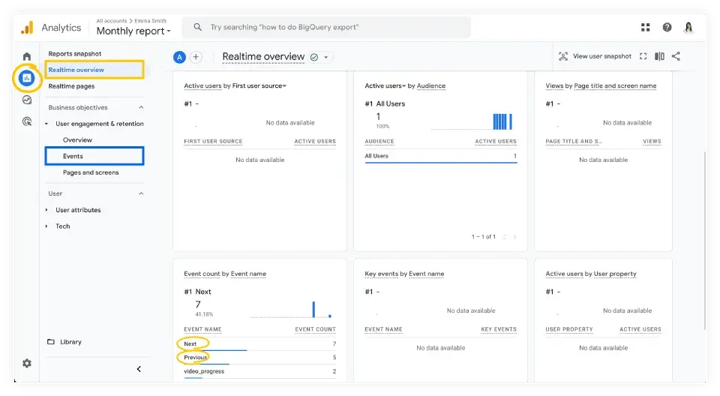This screenshot has height=396, width=720.
Task: Collapse Business objectives section
Action: [x=141, y=107]
